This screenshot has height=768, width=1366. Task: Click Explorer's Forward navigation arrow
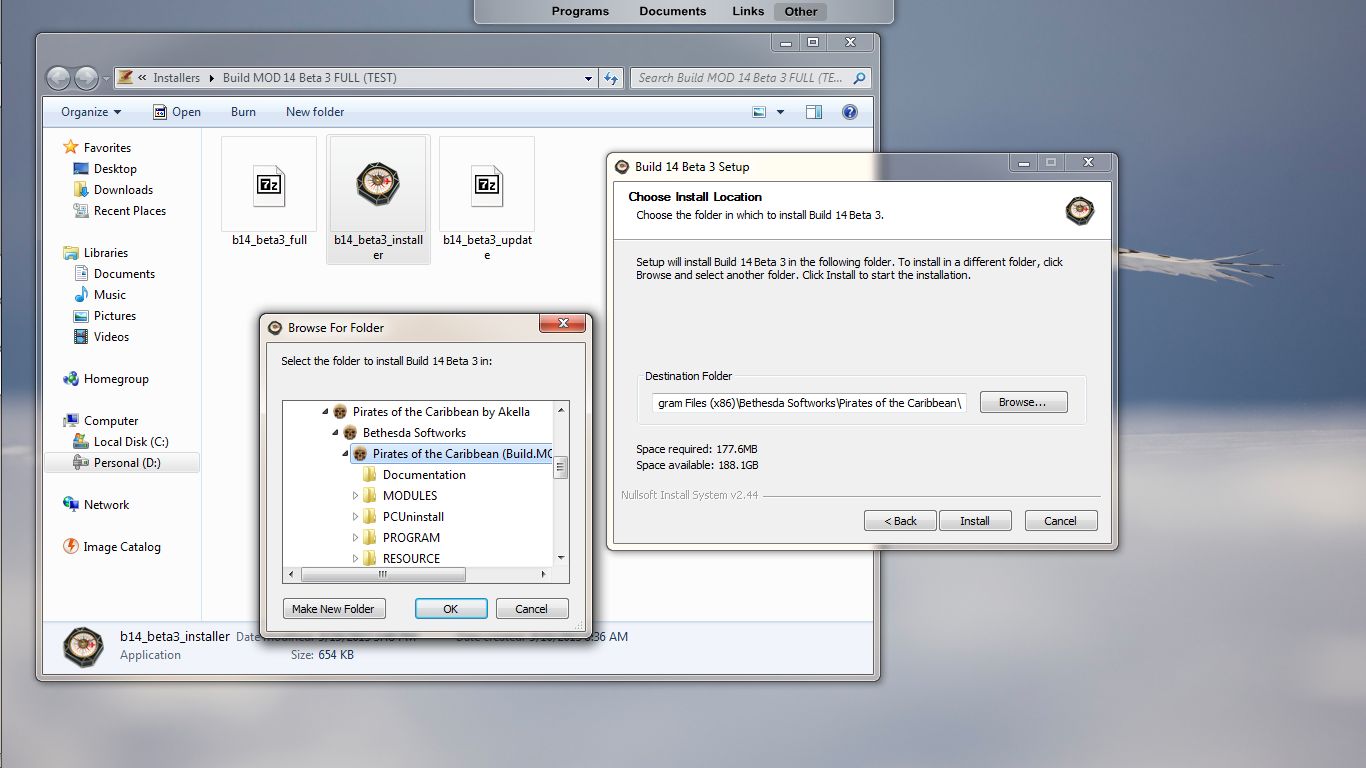coord(86,78)
